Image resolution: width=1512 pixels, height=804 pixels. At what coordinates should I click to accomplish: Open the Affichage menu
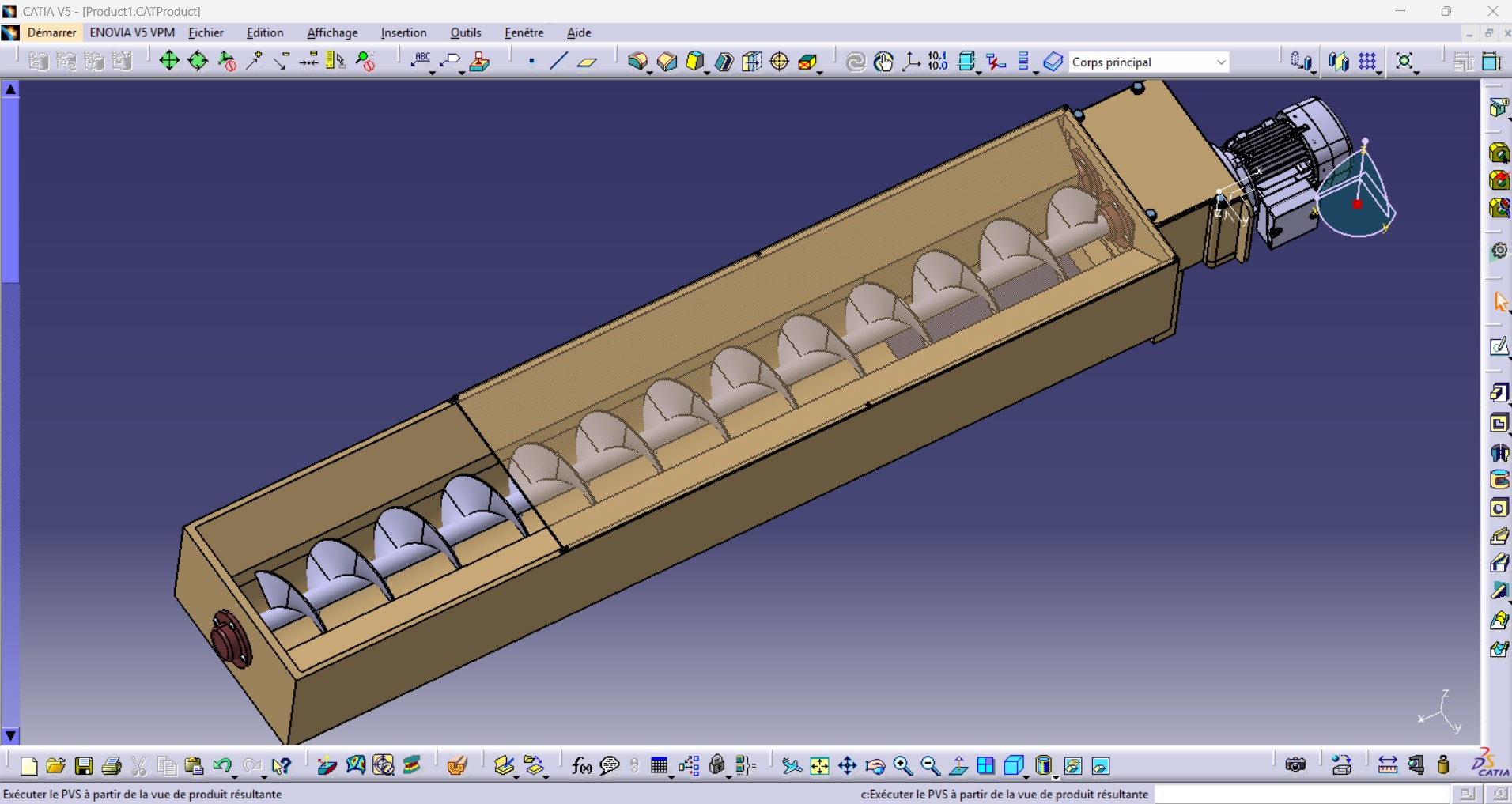click(x=332, y=32)
